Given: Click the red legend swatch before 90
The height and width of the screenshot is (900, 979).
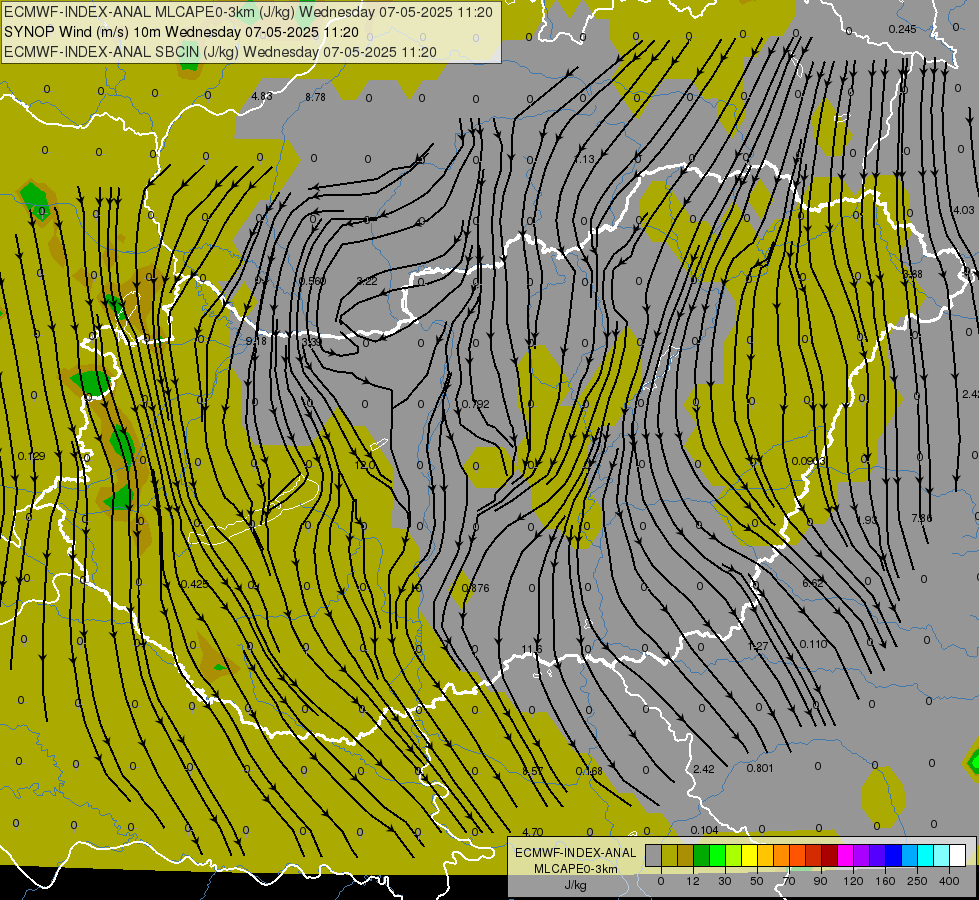Looking at the screenshot, I should (x=813, y=855).
